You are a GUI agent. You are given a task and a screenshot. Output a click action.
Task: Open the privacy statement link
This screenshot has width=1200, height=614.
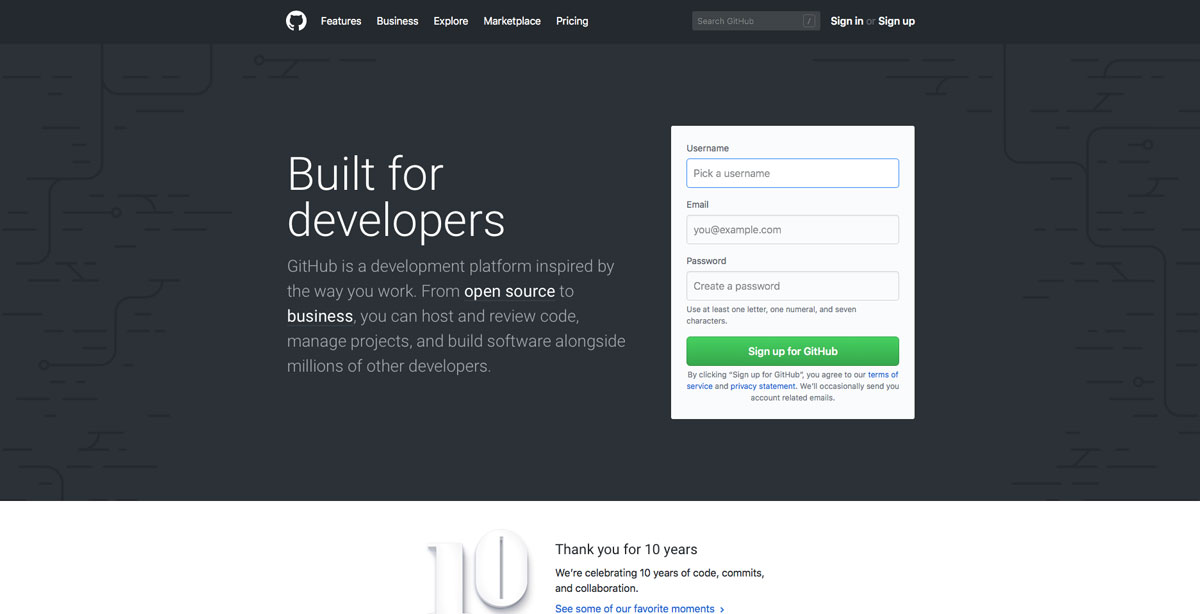coord(763,386)
